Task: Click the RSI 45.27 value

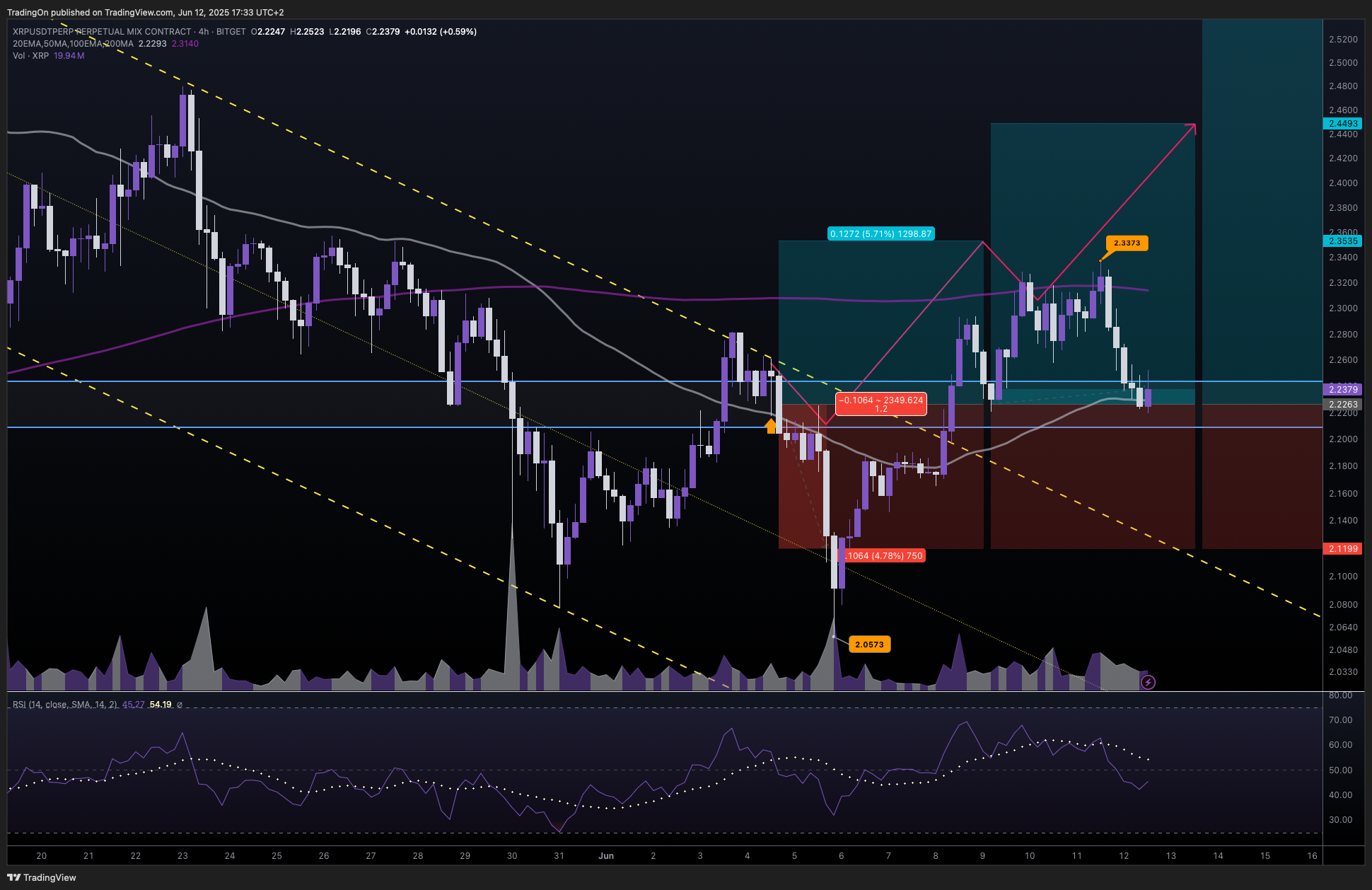Action: coord(133,705)
